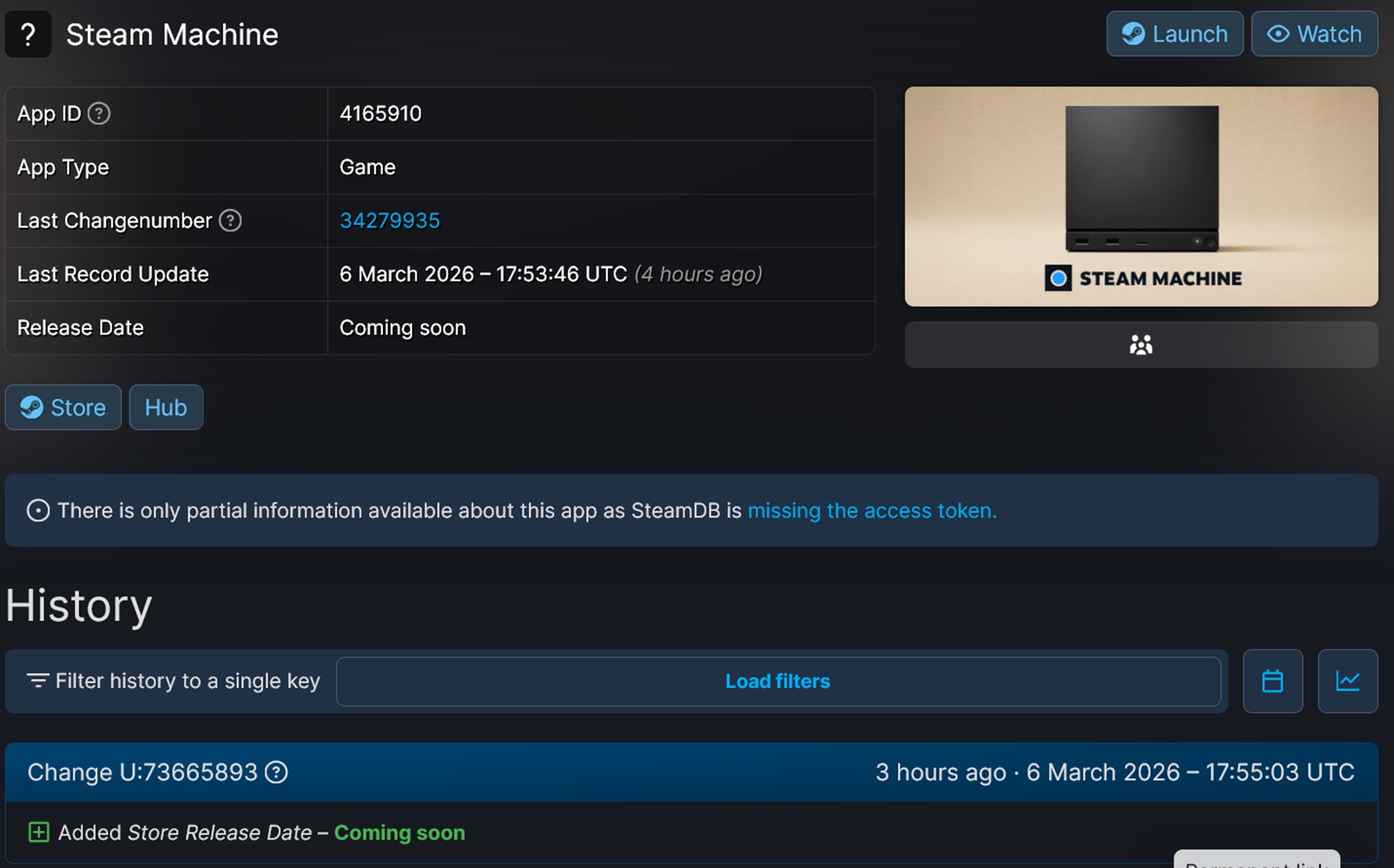Image resolution: width=1394 pixels, height=868 pixels.
Task: Click the App ID help icon
Action: (x=99, y=114)
